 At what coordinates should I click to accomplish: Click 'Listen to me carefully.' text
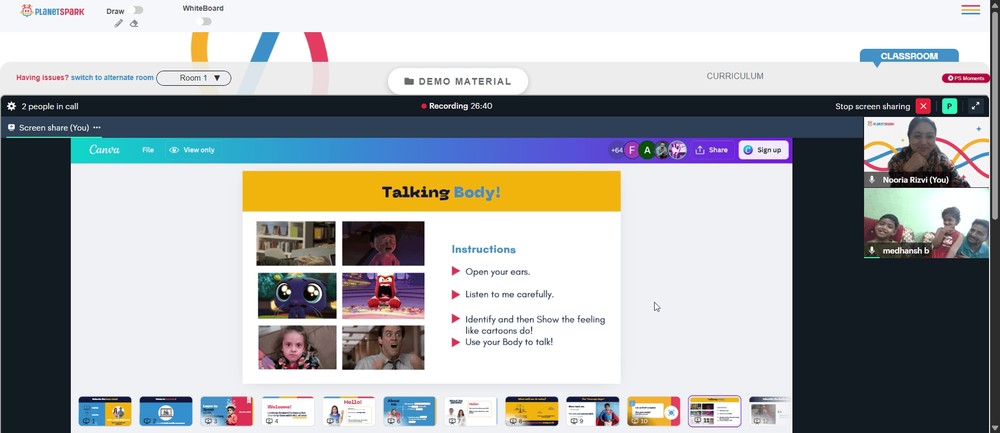(x=510, y=295)
